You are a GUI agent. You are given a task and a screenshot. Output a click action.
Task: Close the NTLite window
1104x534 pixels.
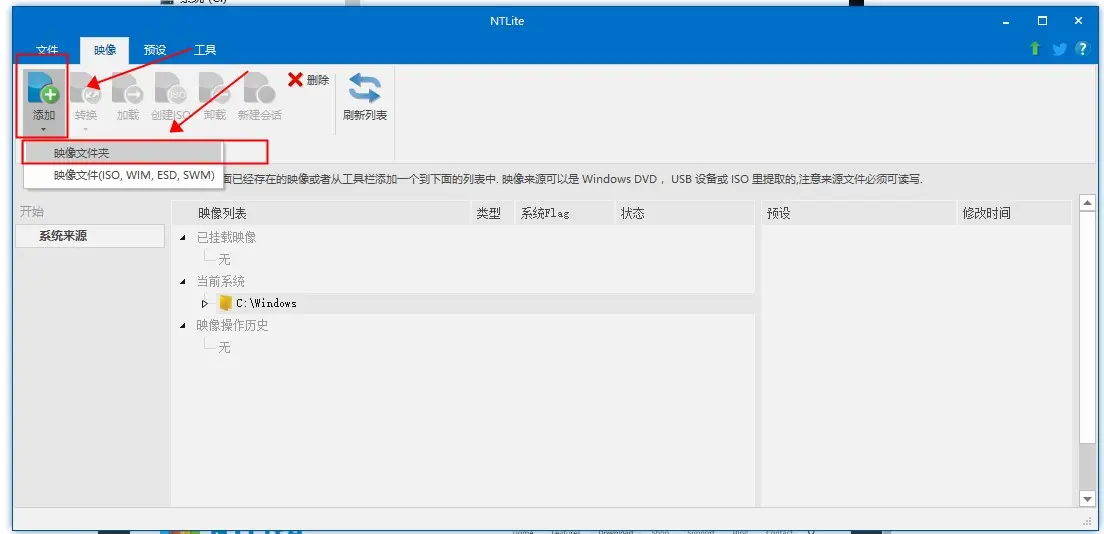(x=1078, y=21)
